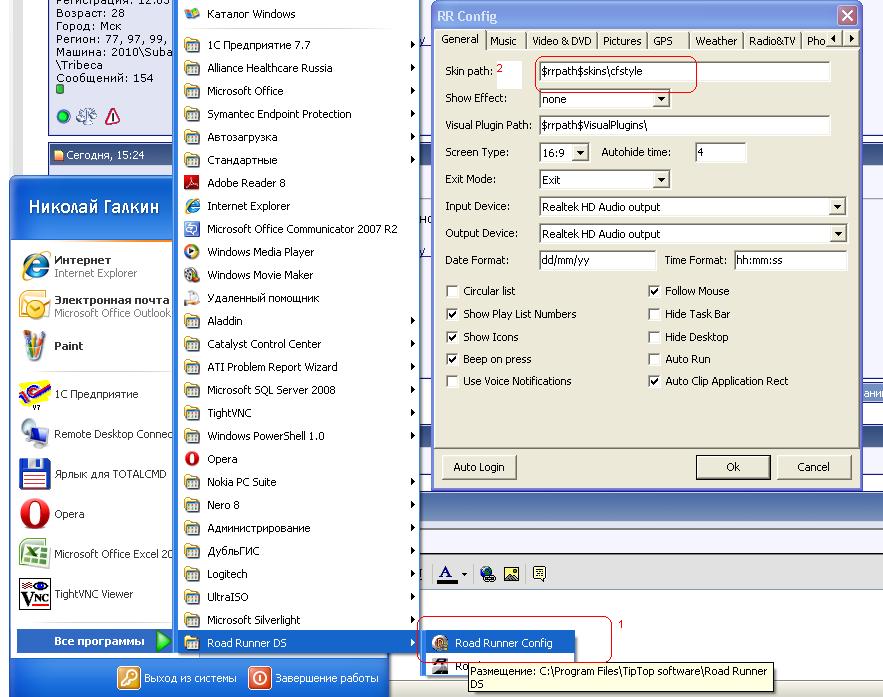This screenshot has width=883, height=697.
Task: Open the Show Effect dropdown
Action: (661, 99)
